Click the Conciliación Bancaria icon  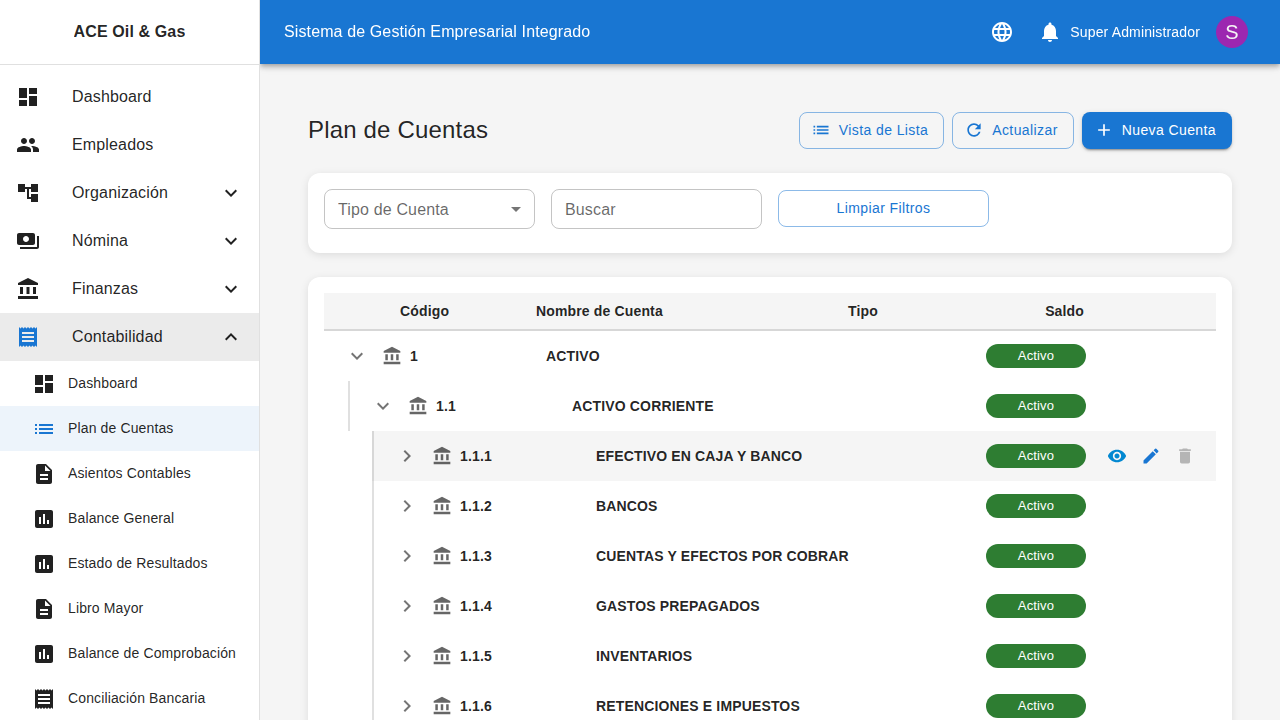(43, 698)
